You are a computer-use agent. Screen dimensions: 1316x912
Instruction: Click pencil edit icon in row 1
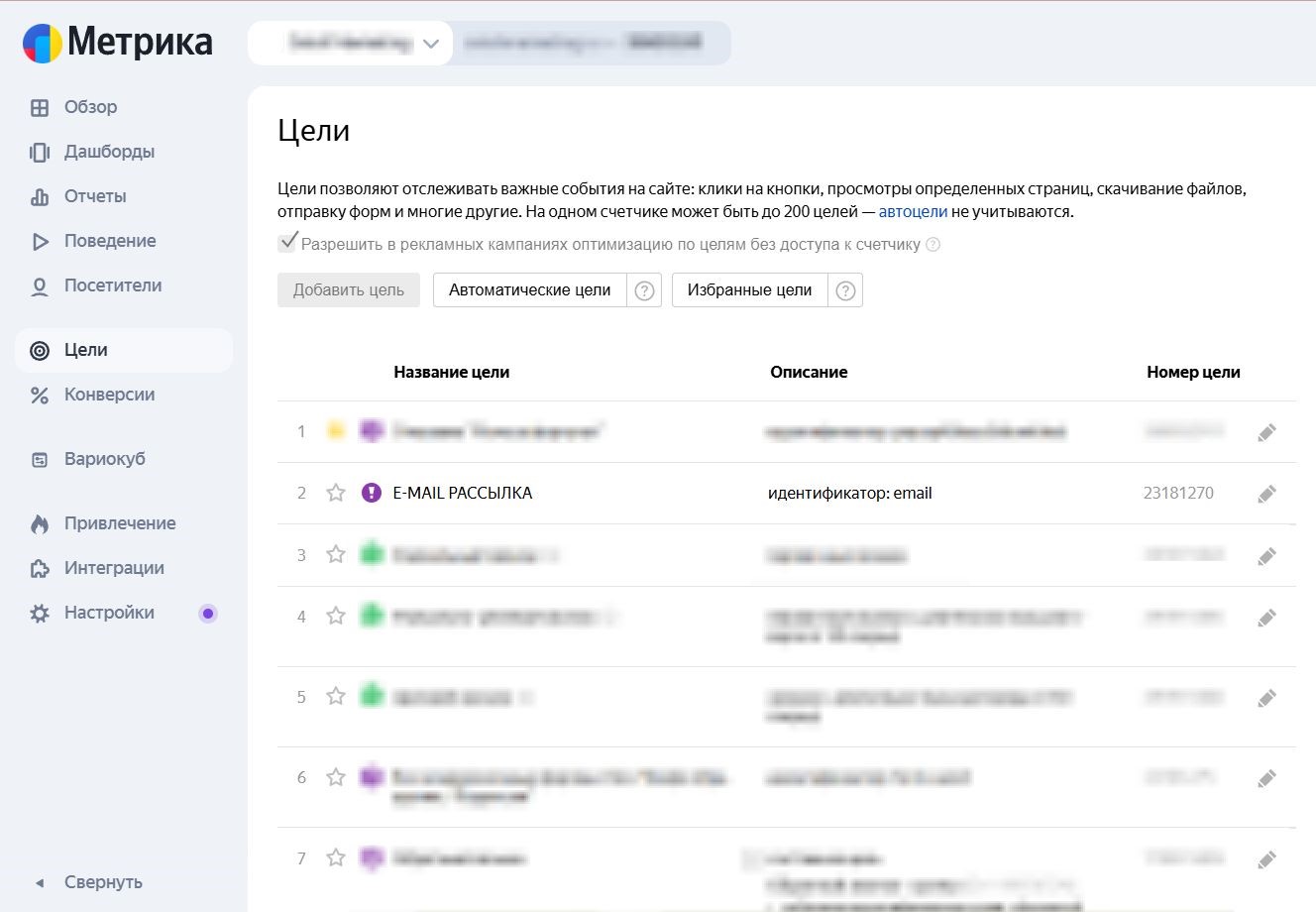[x=1266, y=432]
